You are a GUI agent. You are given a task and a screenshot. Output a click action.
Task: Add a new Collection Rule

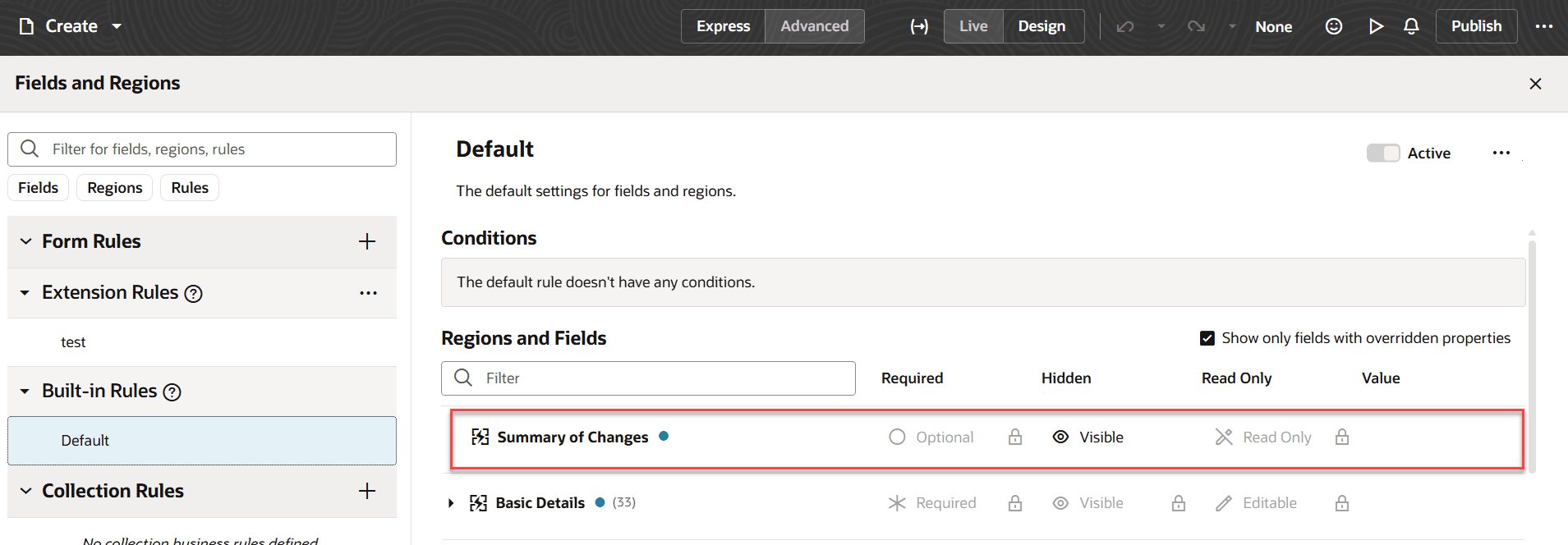coord(367,491)
